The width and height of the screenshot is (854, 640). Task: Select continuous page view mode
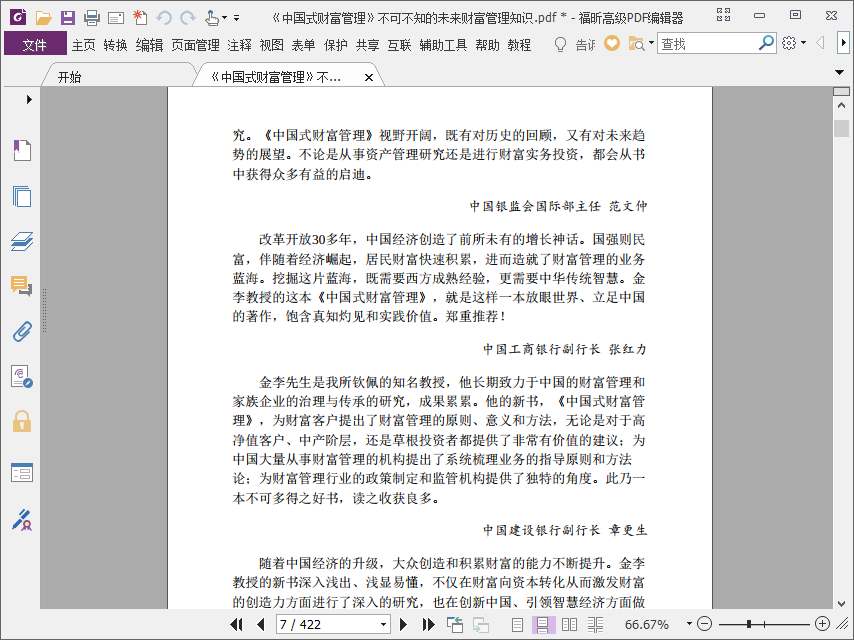[543, 624]
